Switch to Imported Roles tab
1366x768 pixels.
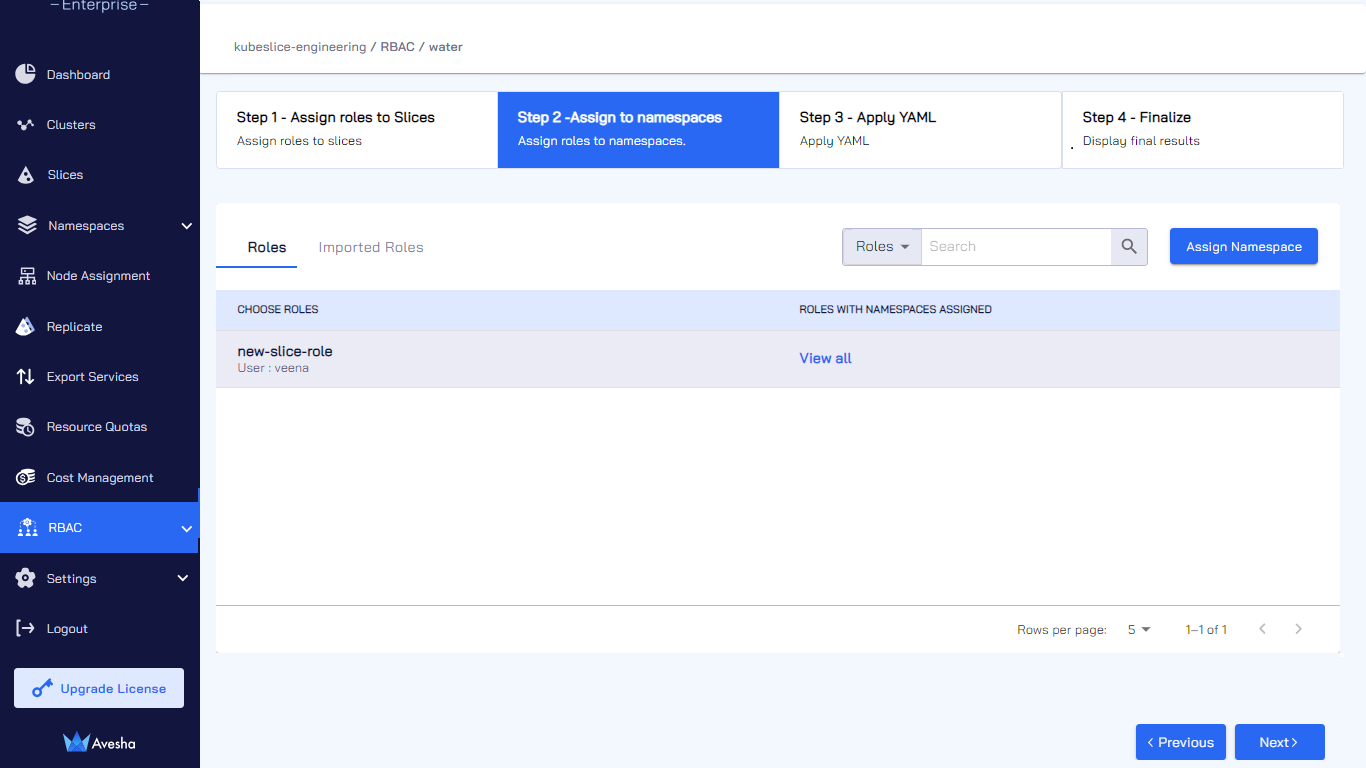pos(371,247)
